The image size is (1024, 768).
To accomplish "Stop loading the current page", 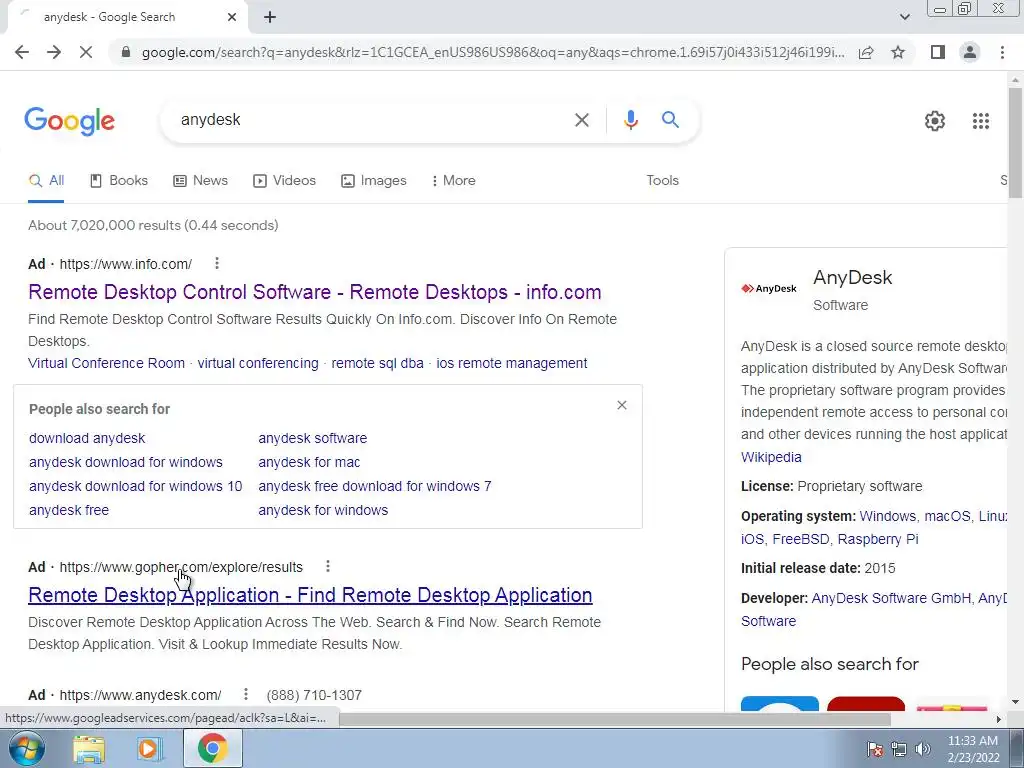I will coord(86,52).
